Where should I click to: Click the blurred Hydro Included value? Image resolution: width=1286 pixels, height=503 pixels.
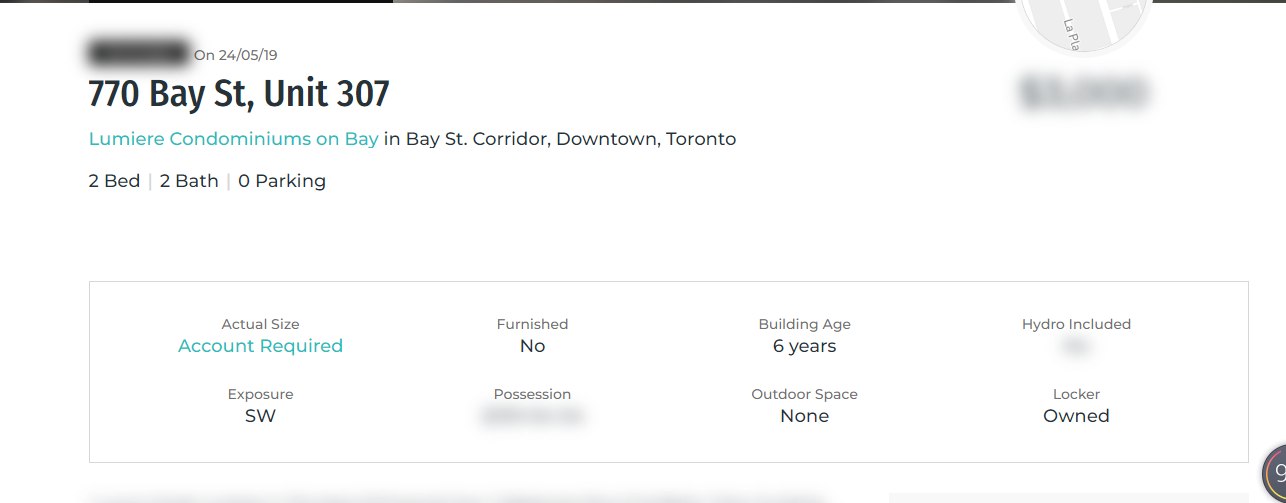(x=1076, y=347)
